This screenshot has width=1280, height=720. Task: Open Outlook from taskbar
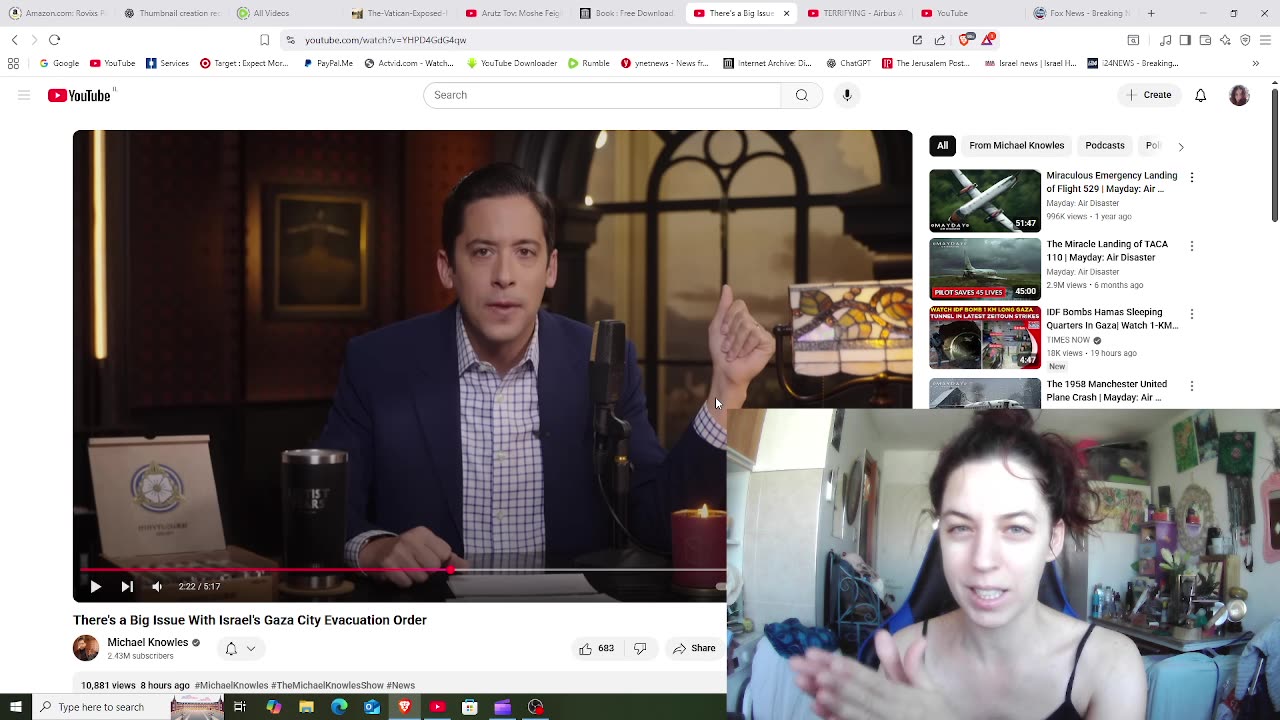(x=372, y=707)
